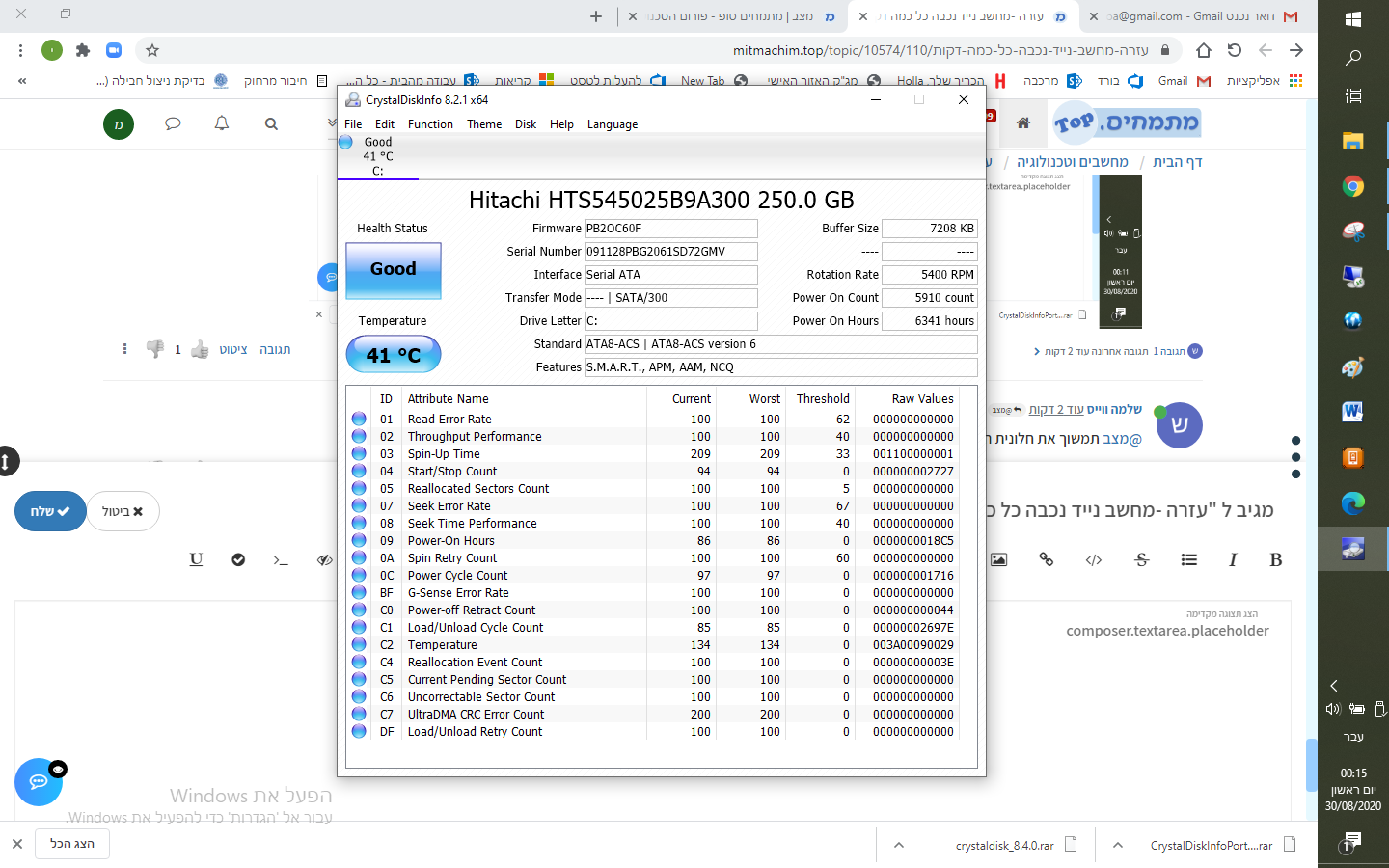Image resolution: width=1389 pixels, height=868 pixels.
Task: Select the Spin-Up Time attribute row
Action: (x=661, y=454)
